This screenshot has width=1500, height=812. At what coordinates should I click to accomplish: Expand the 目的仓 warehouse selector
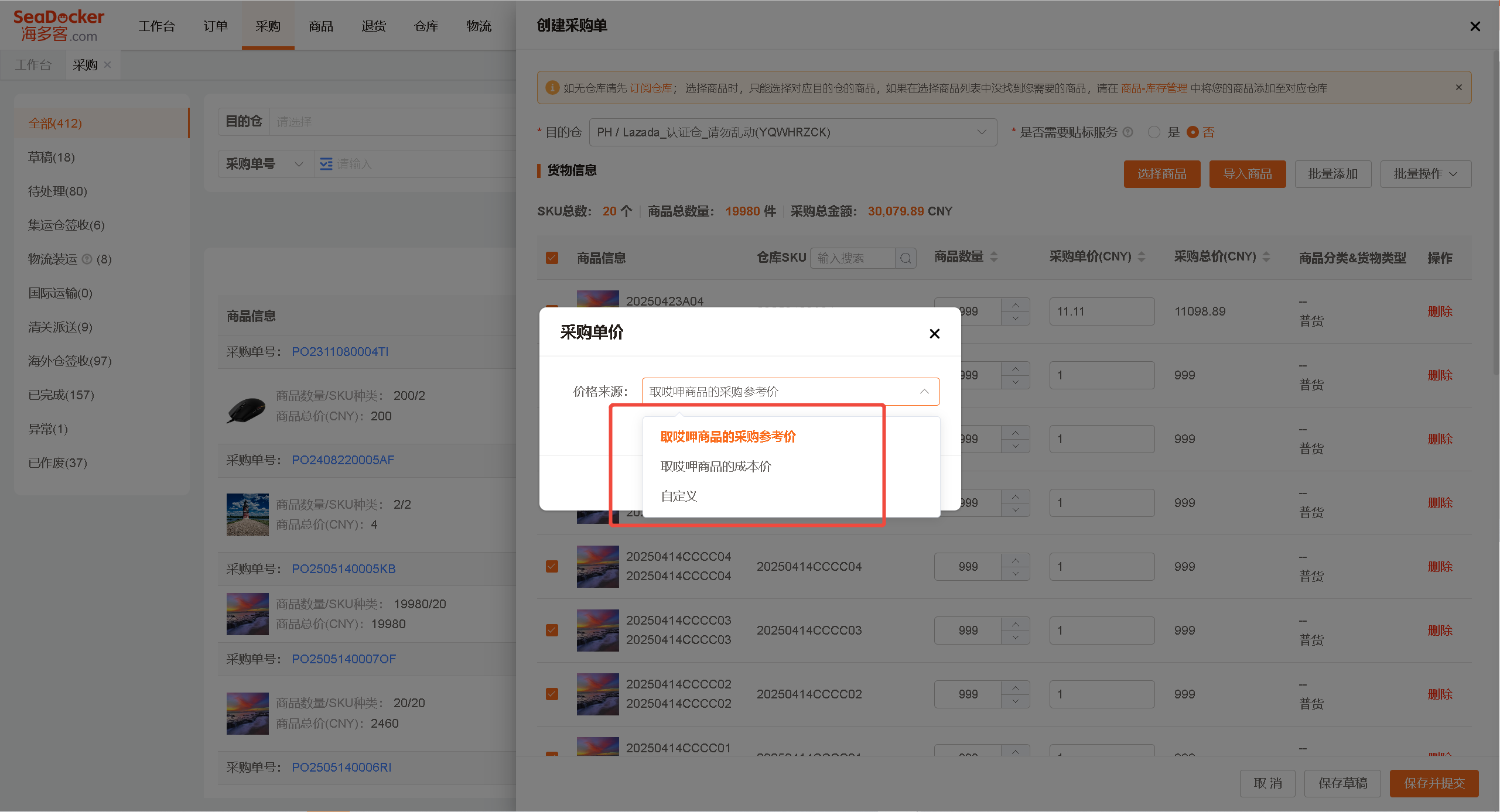tap(792, 132)
